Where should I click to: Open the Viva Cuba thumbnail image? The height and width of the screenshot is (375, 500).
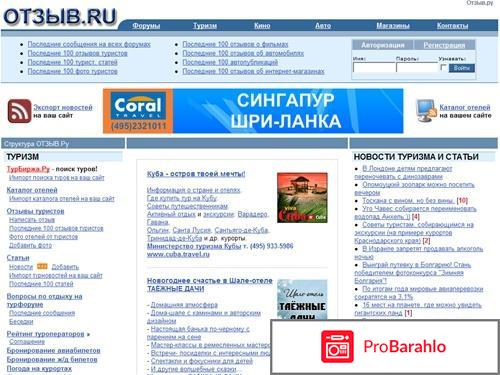302,198
